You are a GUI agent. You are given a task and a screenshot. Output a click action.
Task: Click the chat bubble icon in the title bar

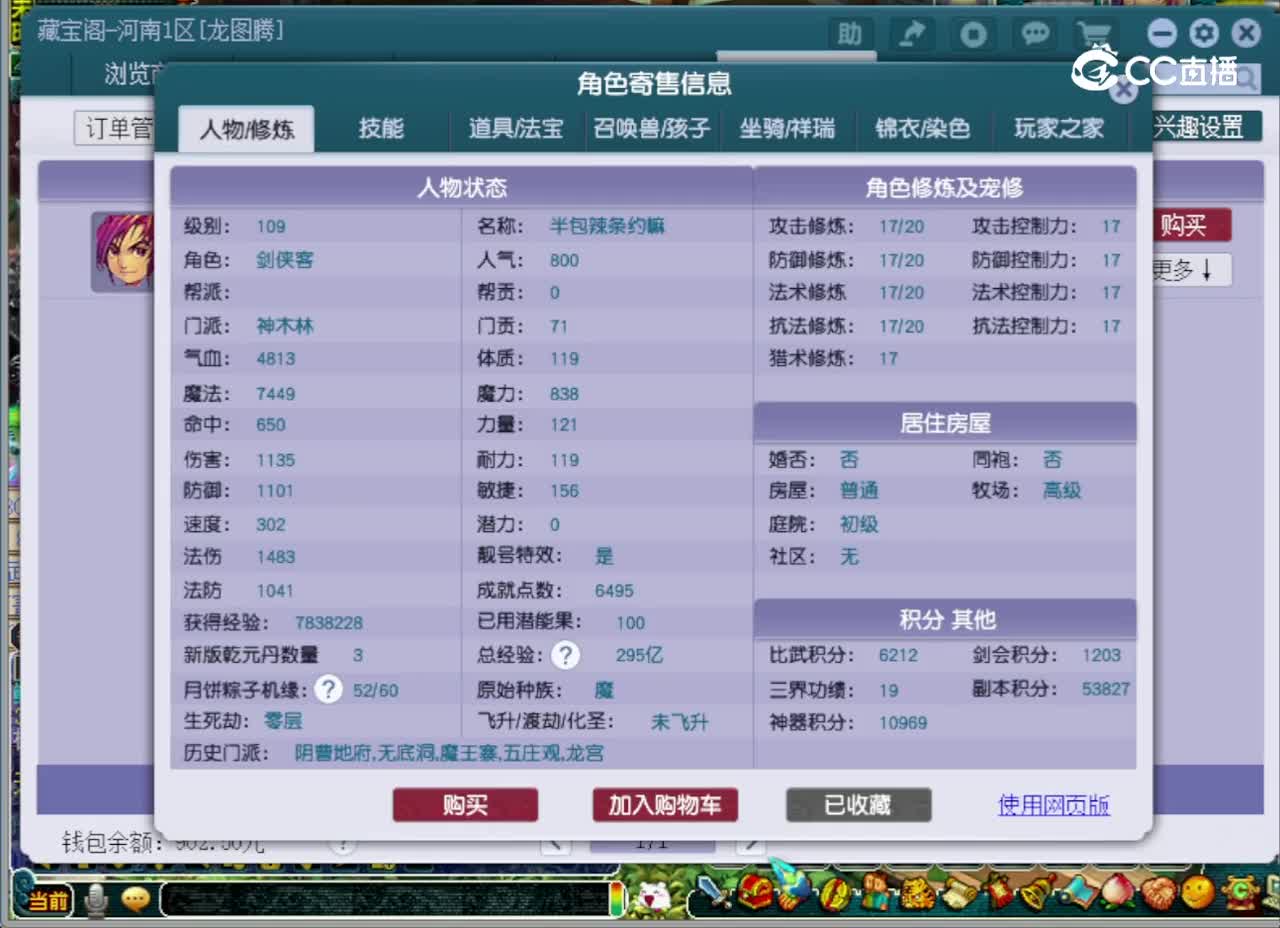pos(1034,34)
